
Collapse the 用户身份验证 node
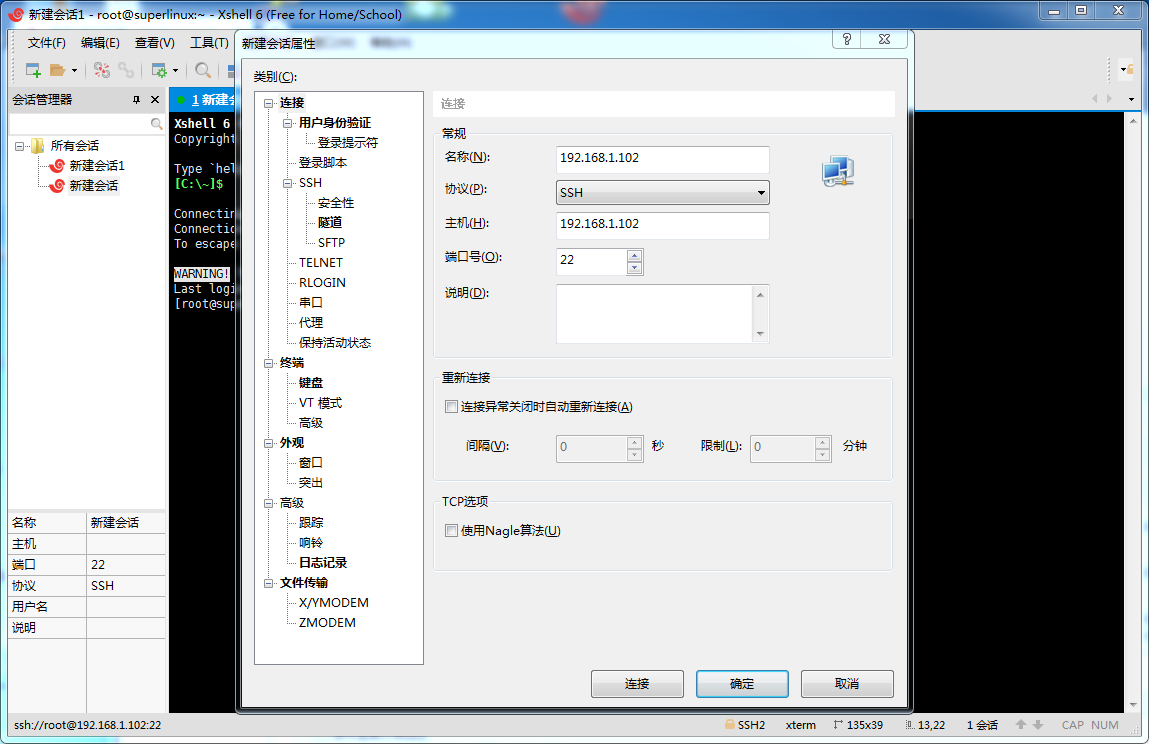(288, 123)
